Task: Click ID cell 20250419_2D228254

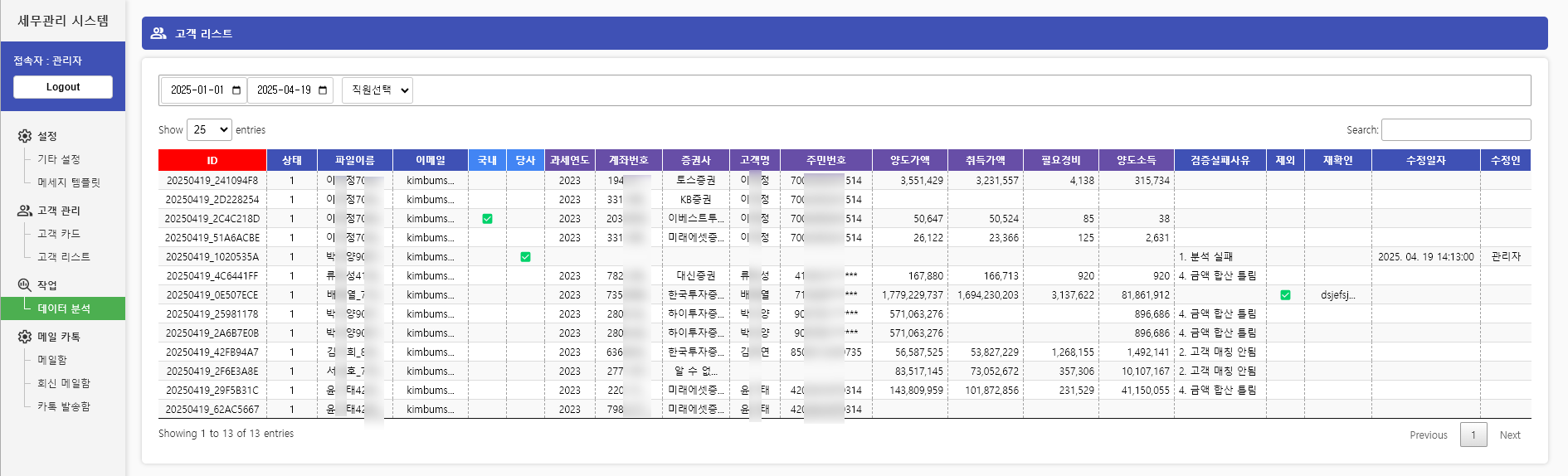Action: [x=212, y=200]
